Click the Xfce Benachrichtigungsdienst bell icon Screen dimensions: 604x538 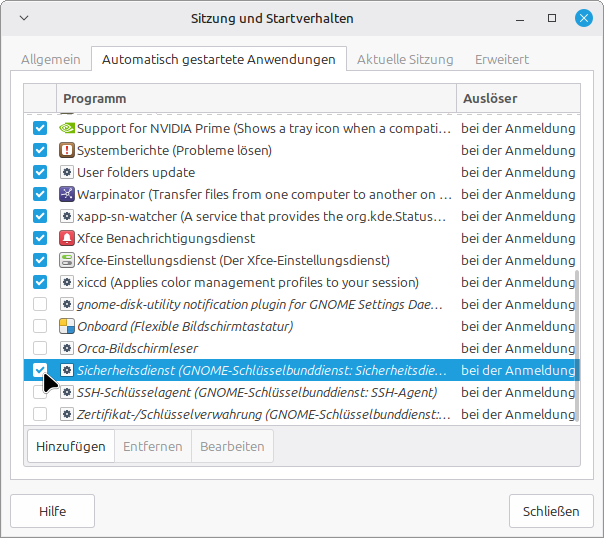click(x=67, y=238)
